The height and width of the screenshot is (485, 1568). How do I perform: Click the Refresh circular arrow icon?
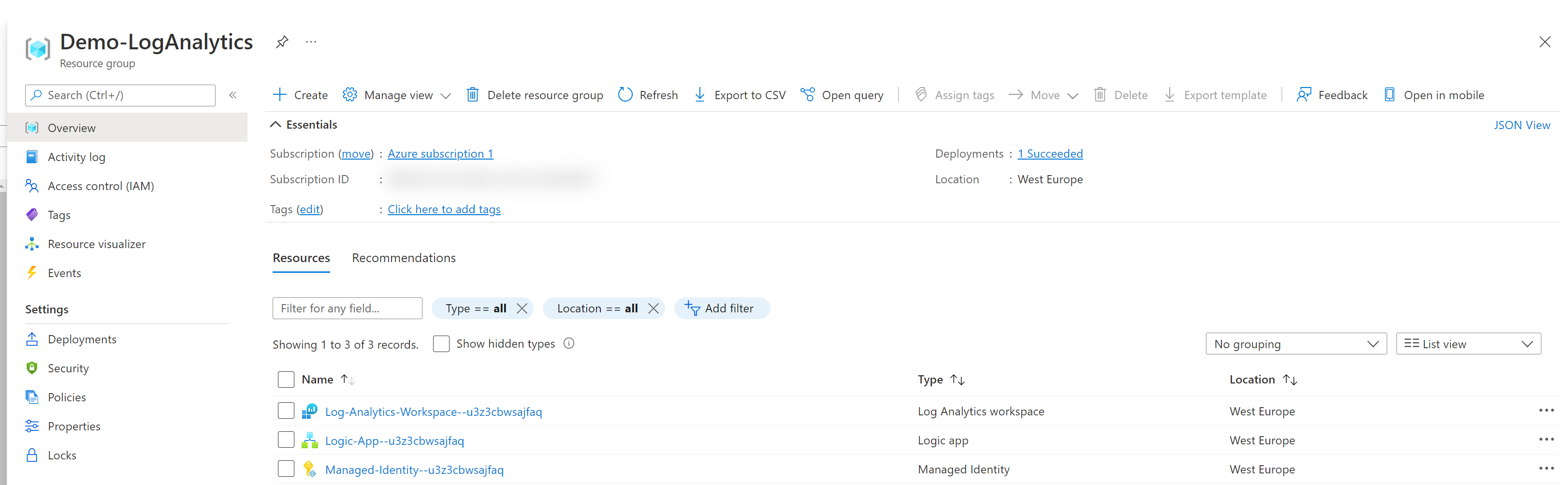625,94
